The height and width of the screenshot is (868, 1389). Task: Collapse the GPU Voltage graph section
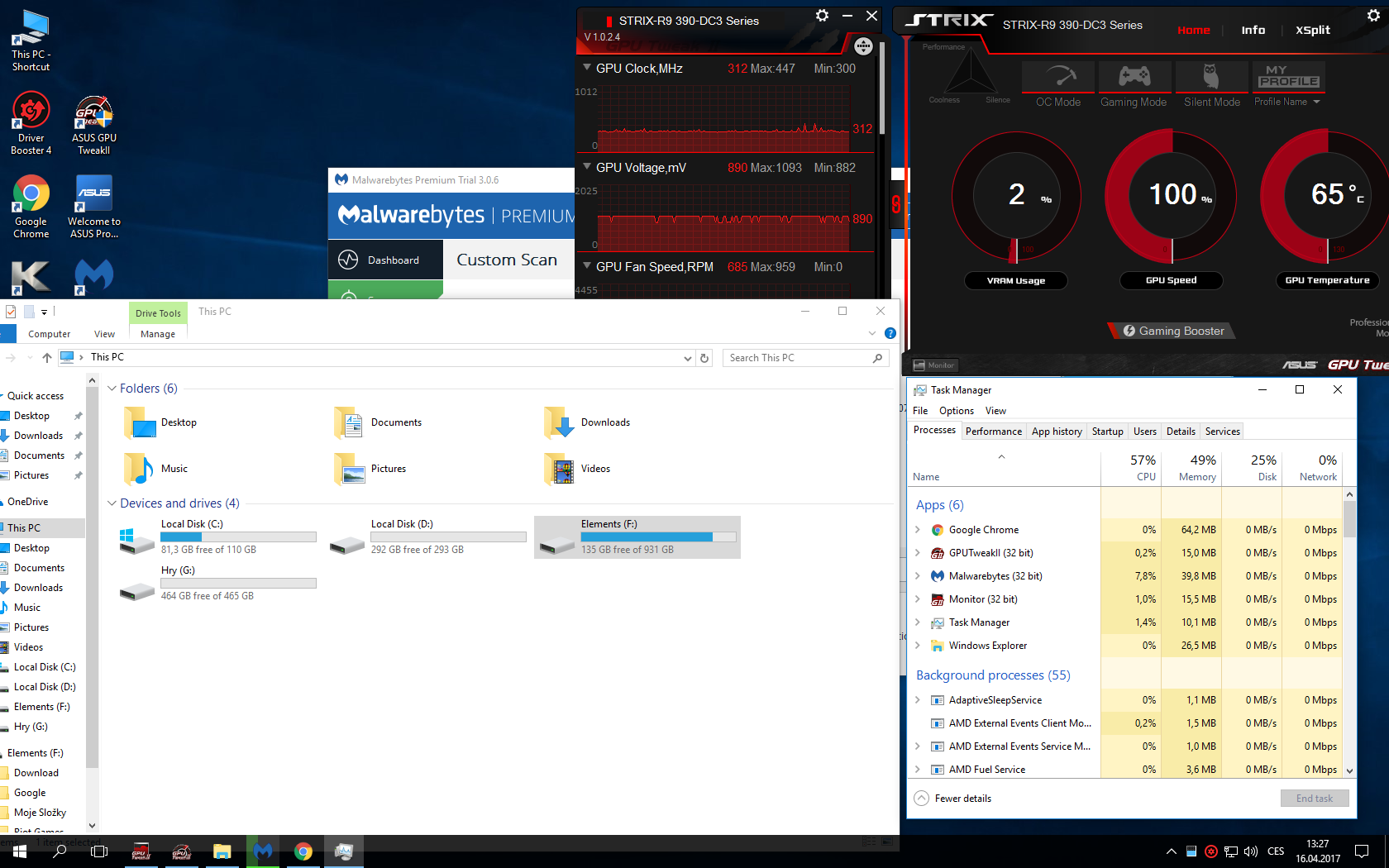point(587,167)
